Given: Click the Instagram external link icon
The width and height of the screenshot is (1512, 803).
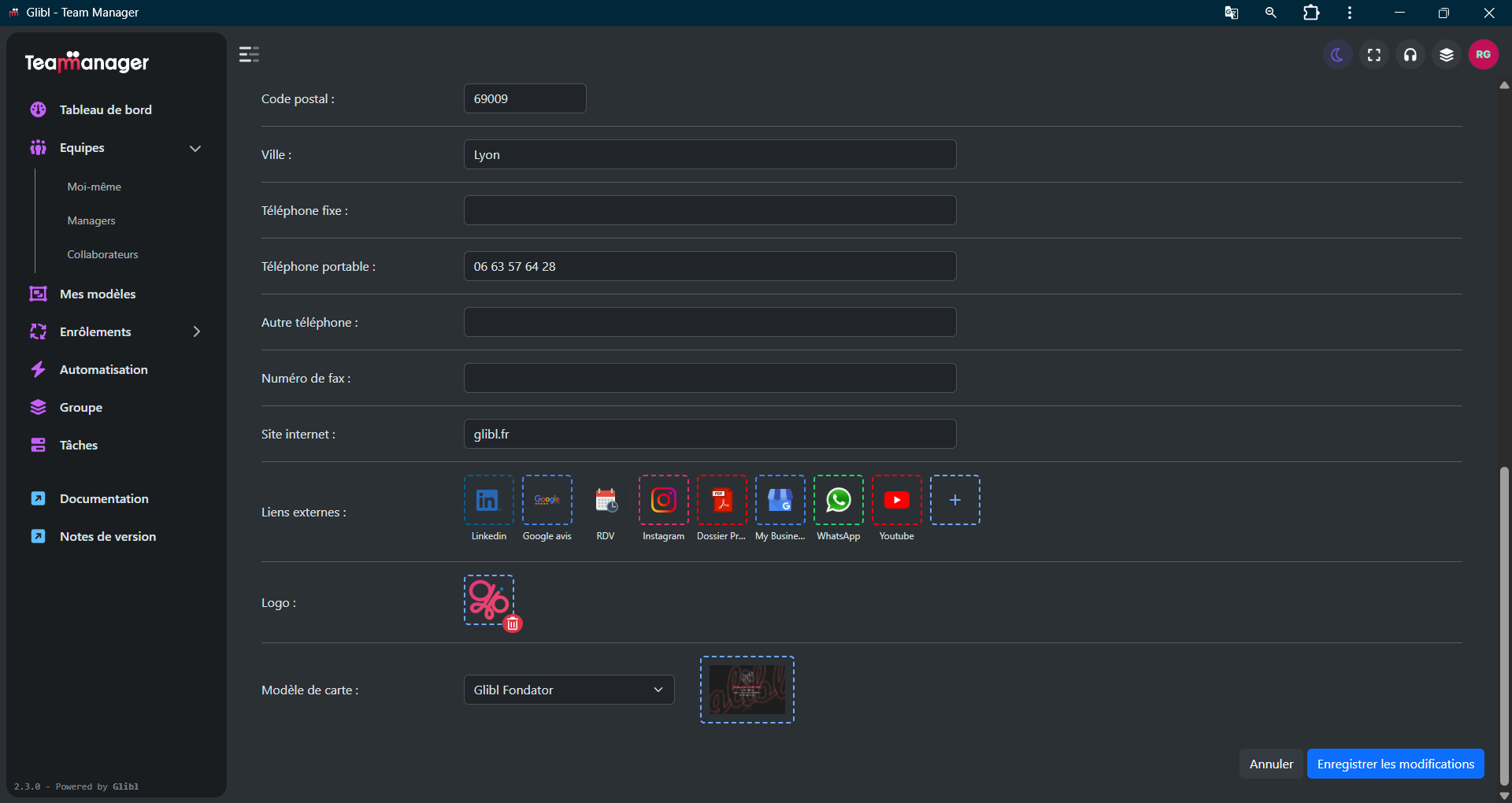Looking at the screenshot, I should click(663, 500).
